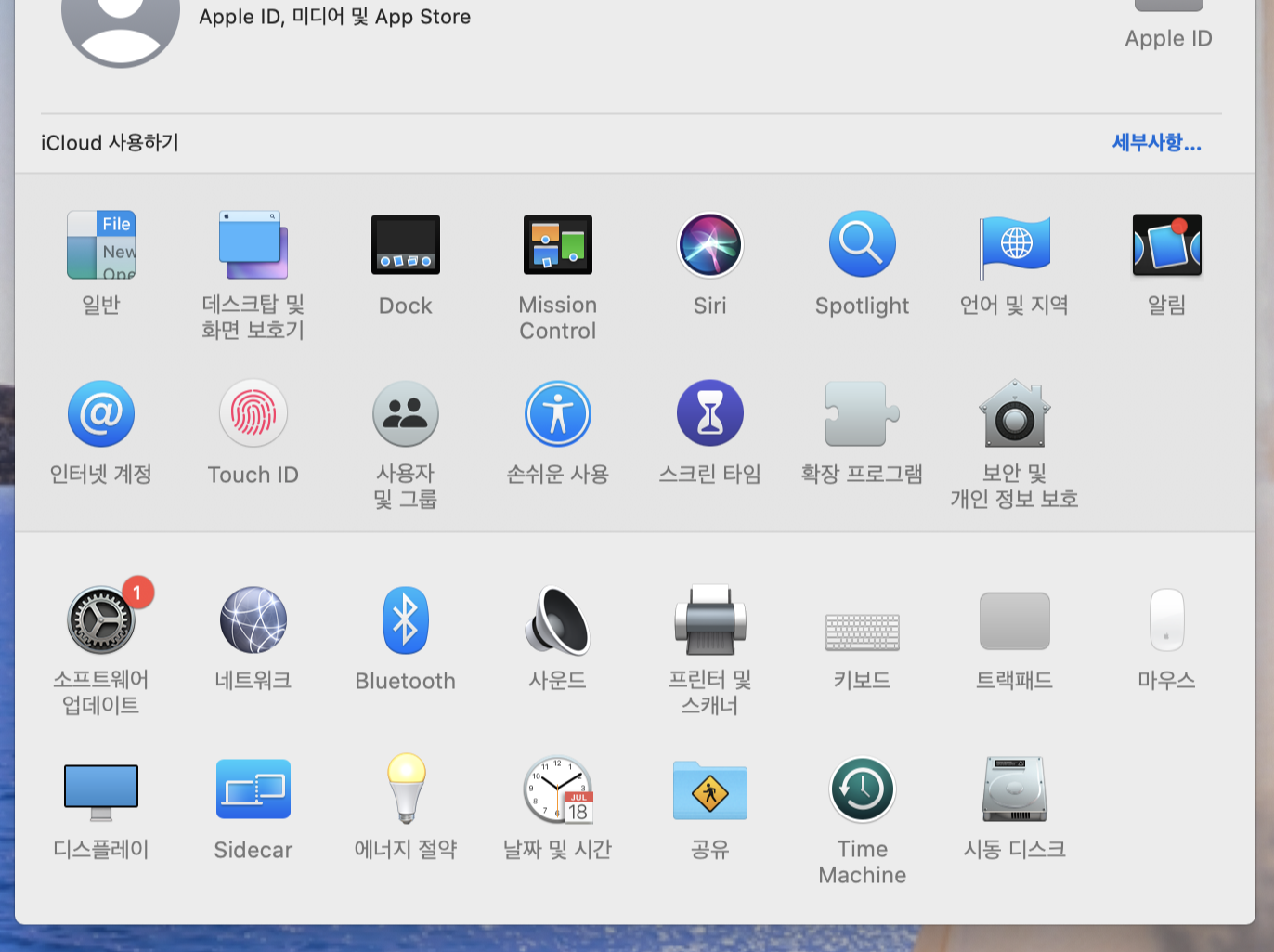
Task: Open 키보드 keyboard preferences
Action: click(863, 632)
